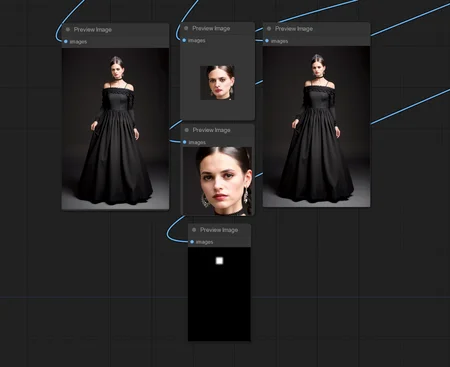This screenshot has width=450, height=367.
Task: Collapse the large face close-up Preview Image node
Action: pyautogui.click(x=187, y=130)
